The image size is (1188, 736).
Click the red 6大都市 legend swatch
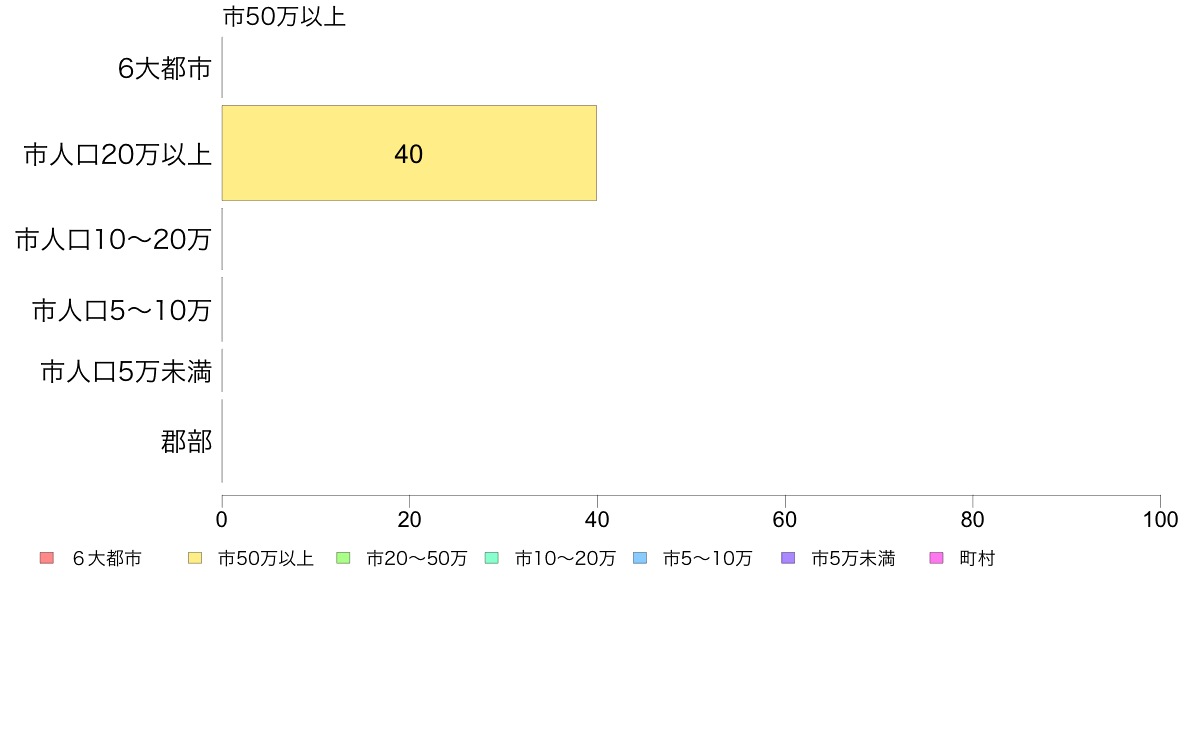point(47,558)
